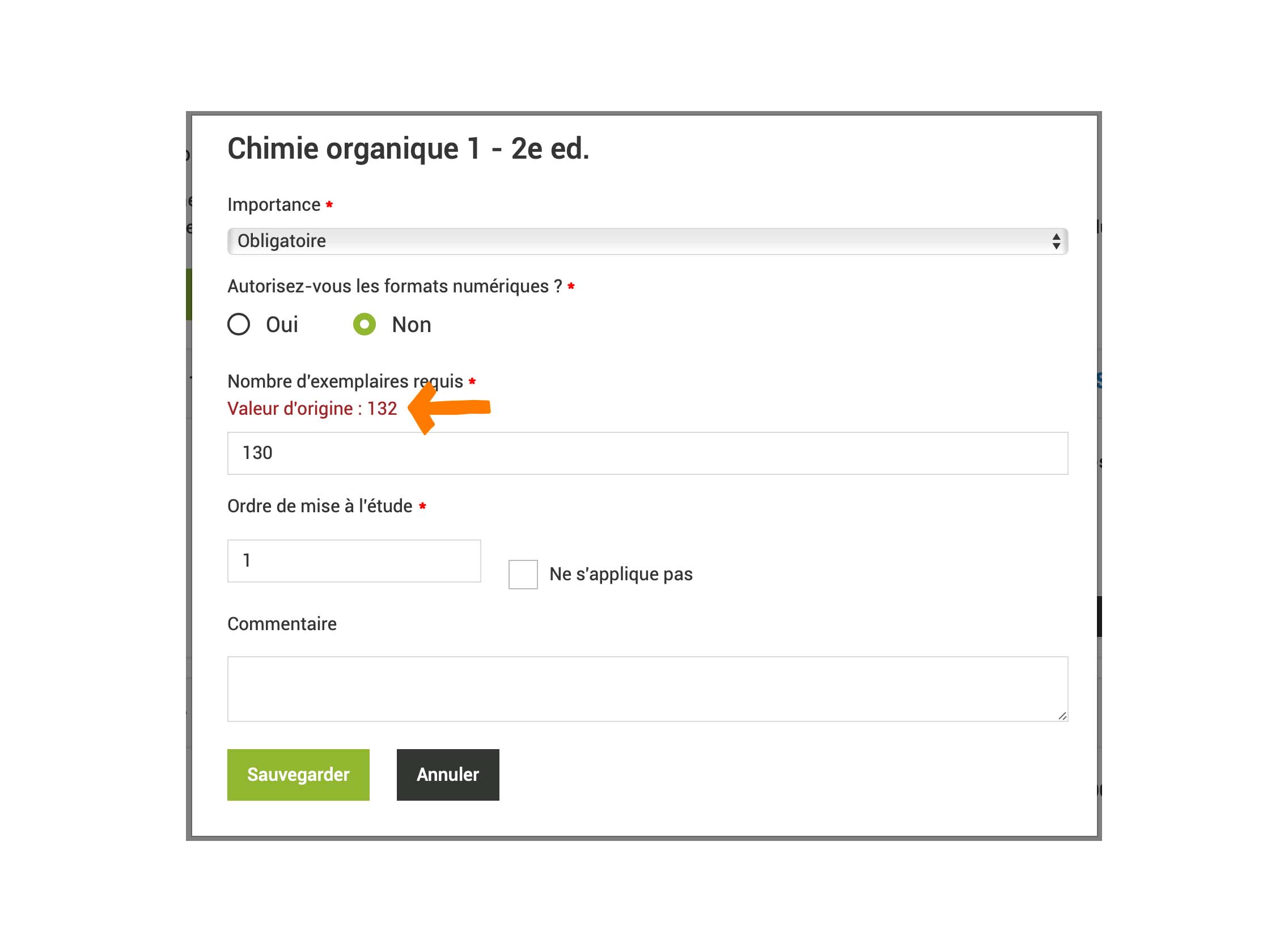Click the Commentaire box resize handle

point(1062,716)
